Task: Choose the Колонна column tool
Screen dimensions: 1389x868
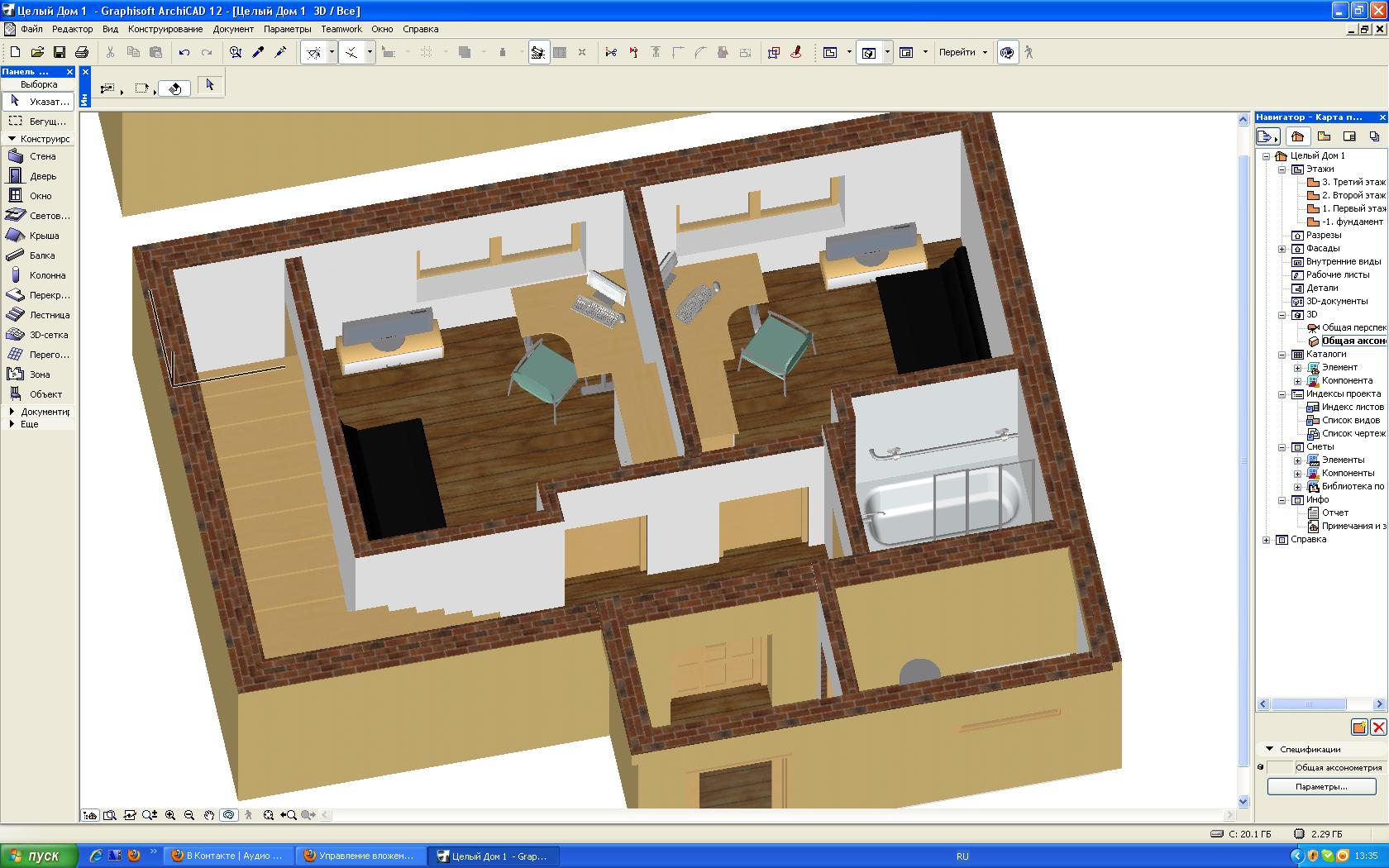Action: (38, 275)
